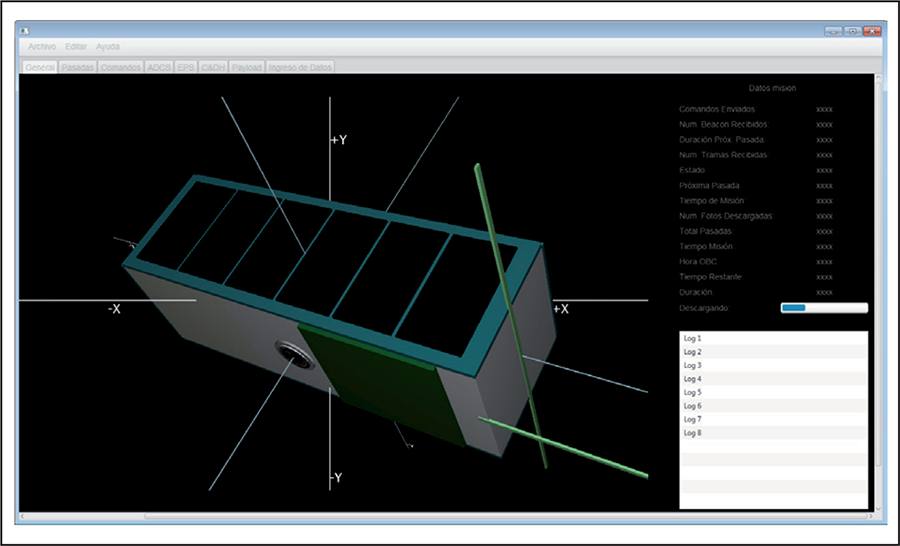The image size is (900, 546).
Task: Switch to the Pasadas tab
Action: click(x=77, y=67)
